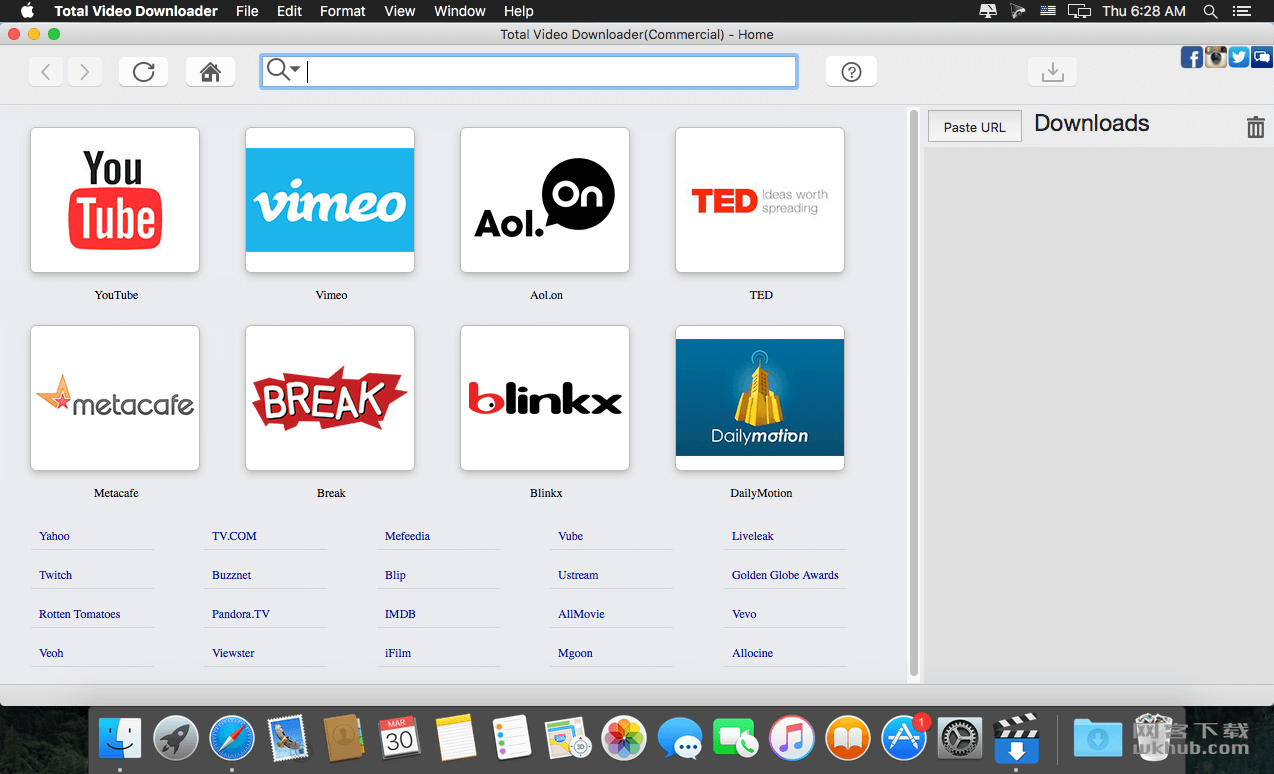Open the Viewster link
1274x774 pixels.
click(x=233, y=653)
